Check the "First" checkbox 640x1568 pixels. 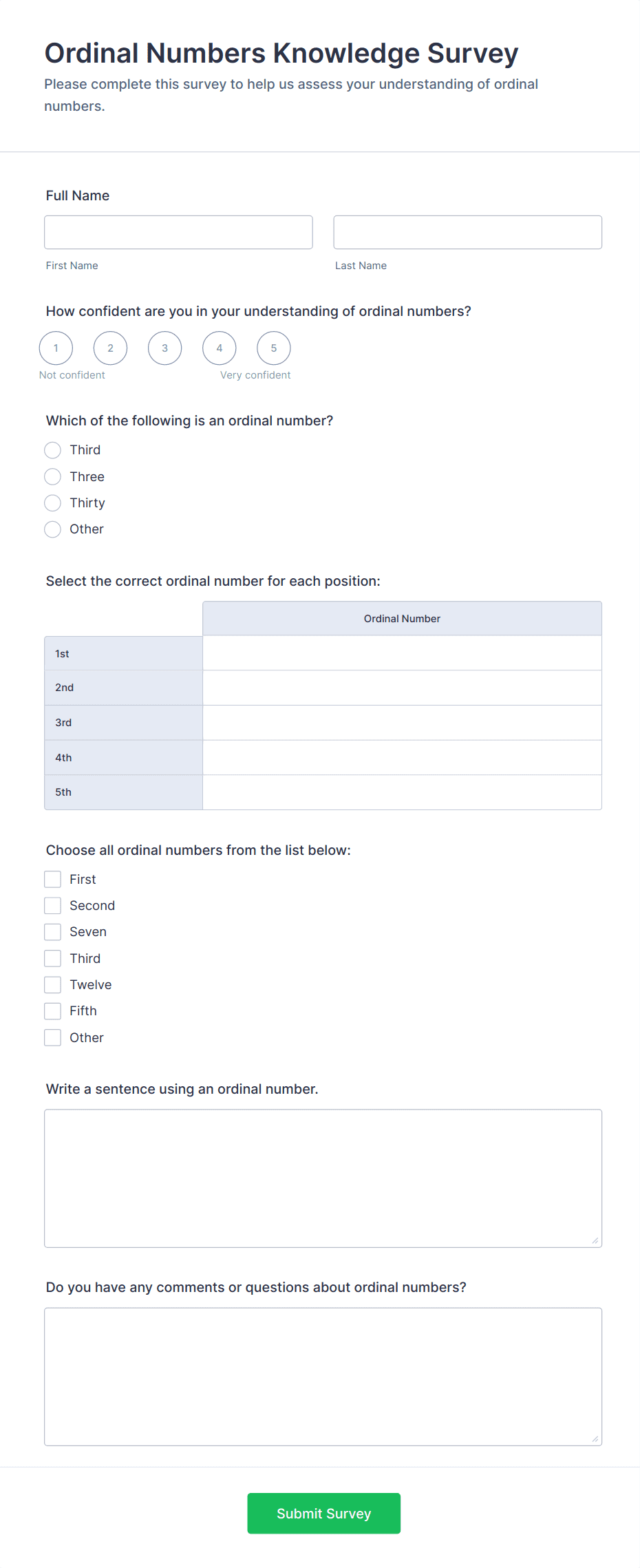click(52, 879)
